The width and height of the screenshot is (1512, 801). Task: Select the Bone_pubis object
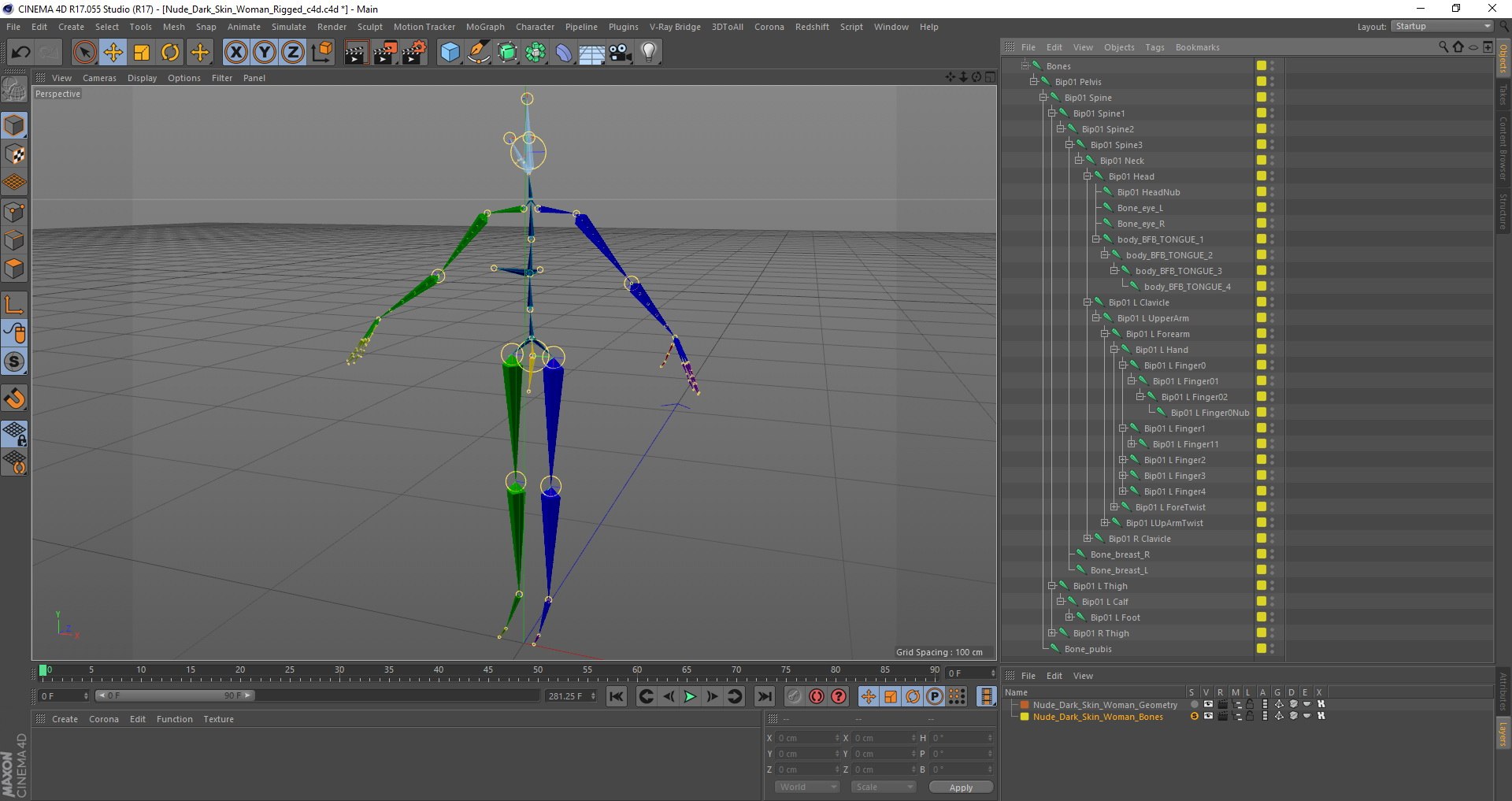[x=1088, y=649]
